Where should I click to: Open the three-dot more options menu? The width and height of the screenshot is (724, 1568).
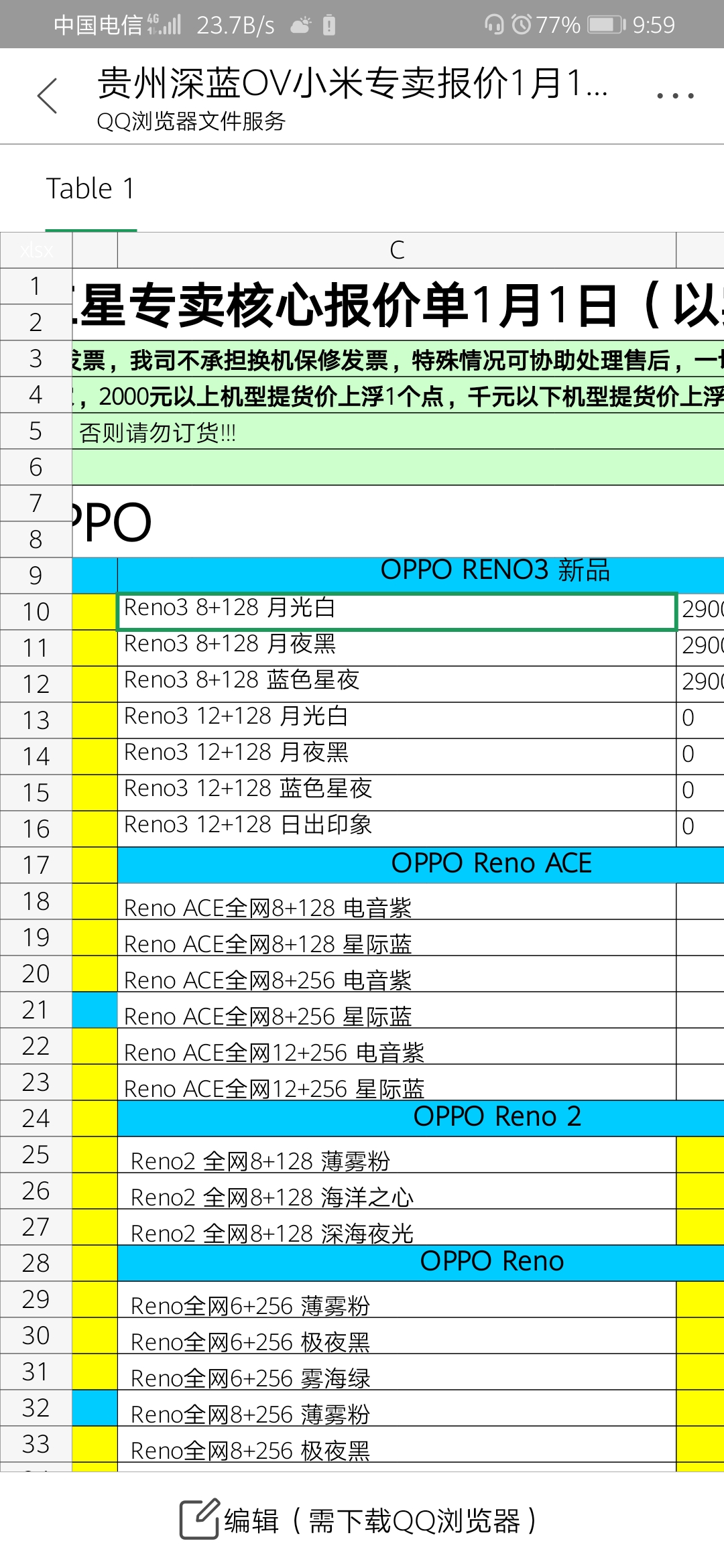click(x=675, y=96)
